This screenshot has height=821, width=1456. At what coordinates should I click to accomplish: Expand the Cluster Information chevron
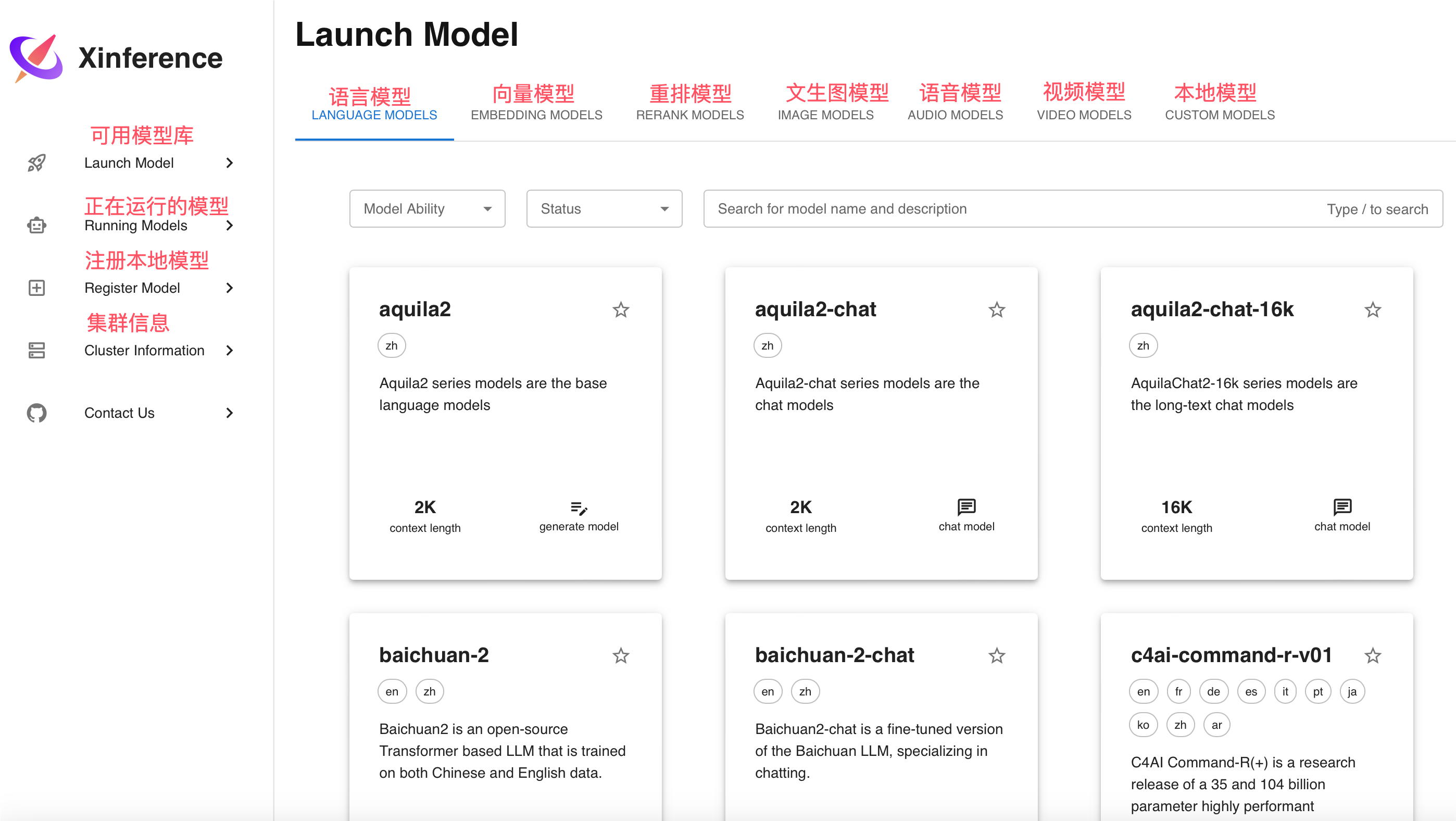coord(229,350)
